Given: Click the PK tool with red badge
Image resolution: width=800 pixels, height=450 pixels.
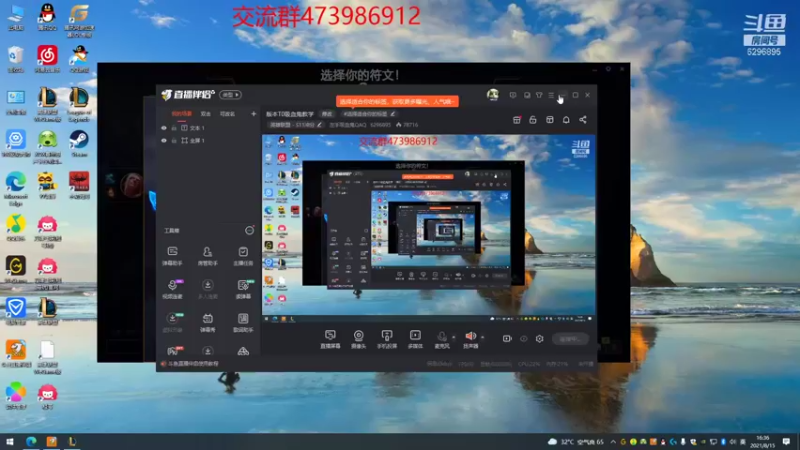Looking at the screenshot, I should pyautogui.click(x=172, y=351).
